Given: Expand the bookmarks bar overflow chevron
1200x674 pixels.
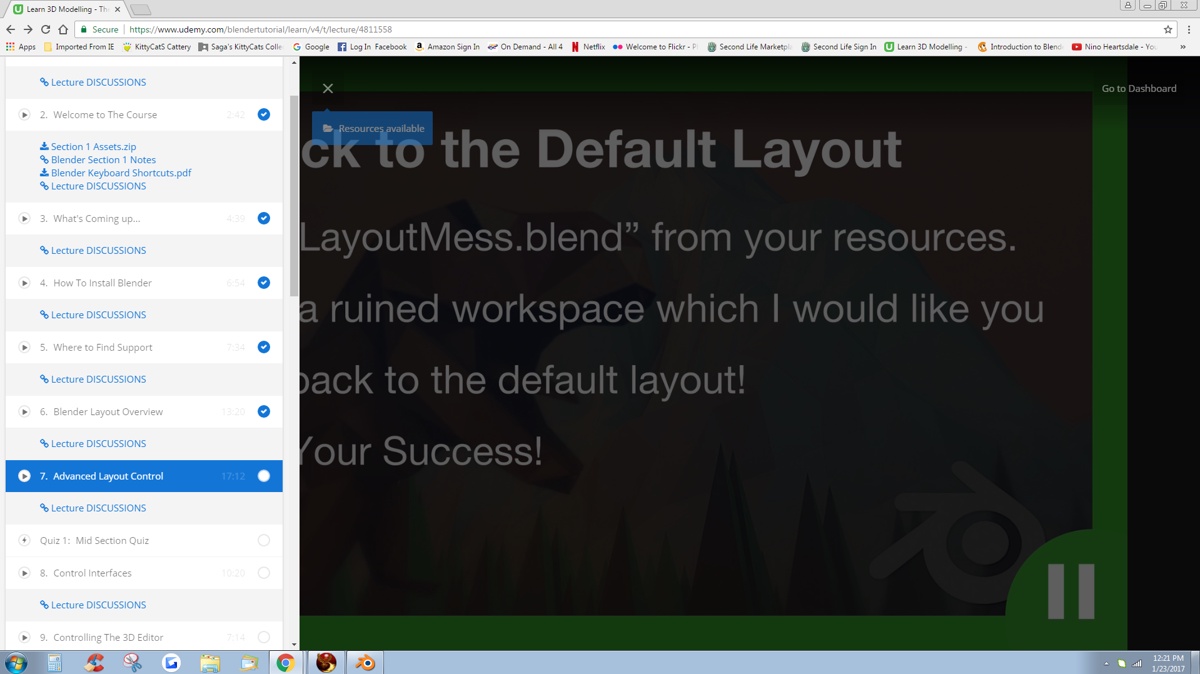Looking at the screenshot, I should click(x=1183, y=47).
